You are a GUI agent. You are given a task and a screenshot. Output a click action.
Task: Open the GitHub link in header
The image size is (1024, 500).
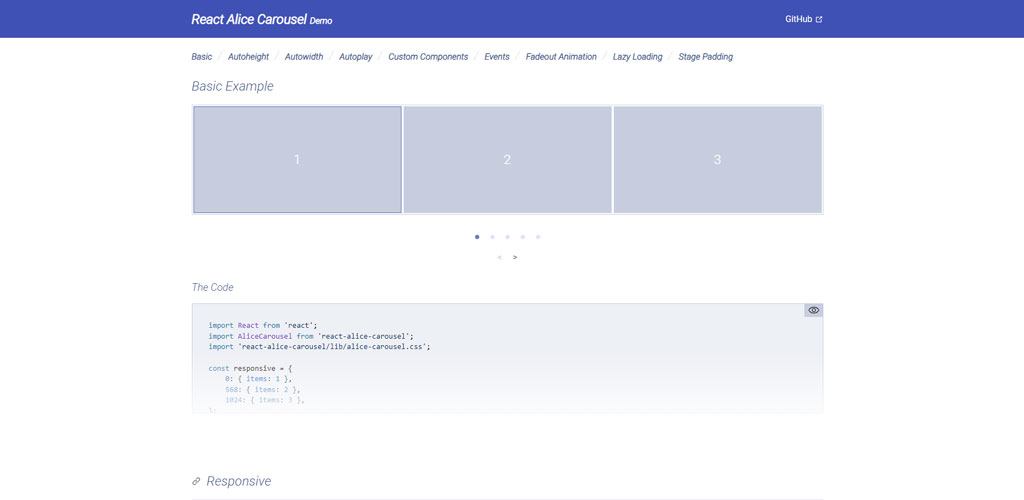click(803, 19)
